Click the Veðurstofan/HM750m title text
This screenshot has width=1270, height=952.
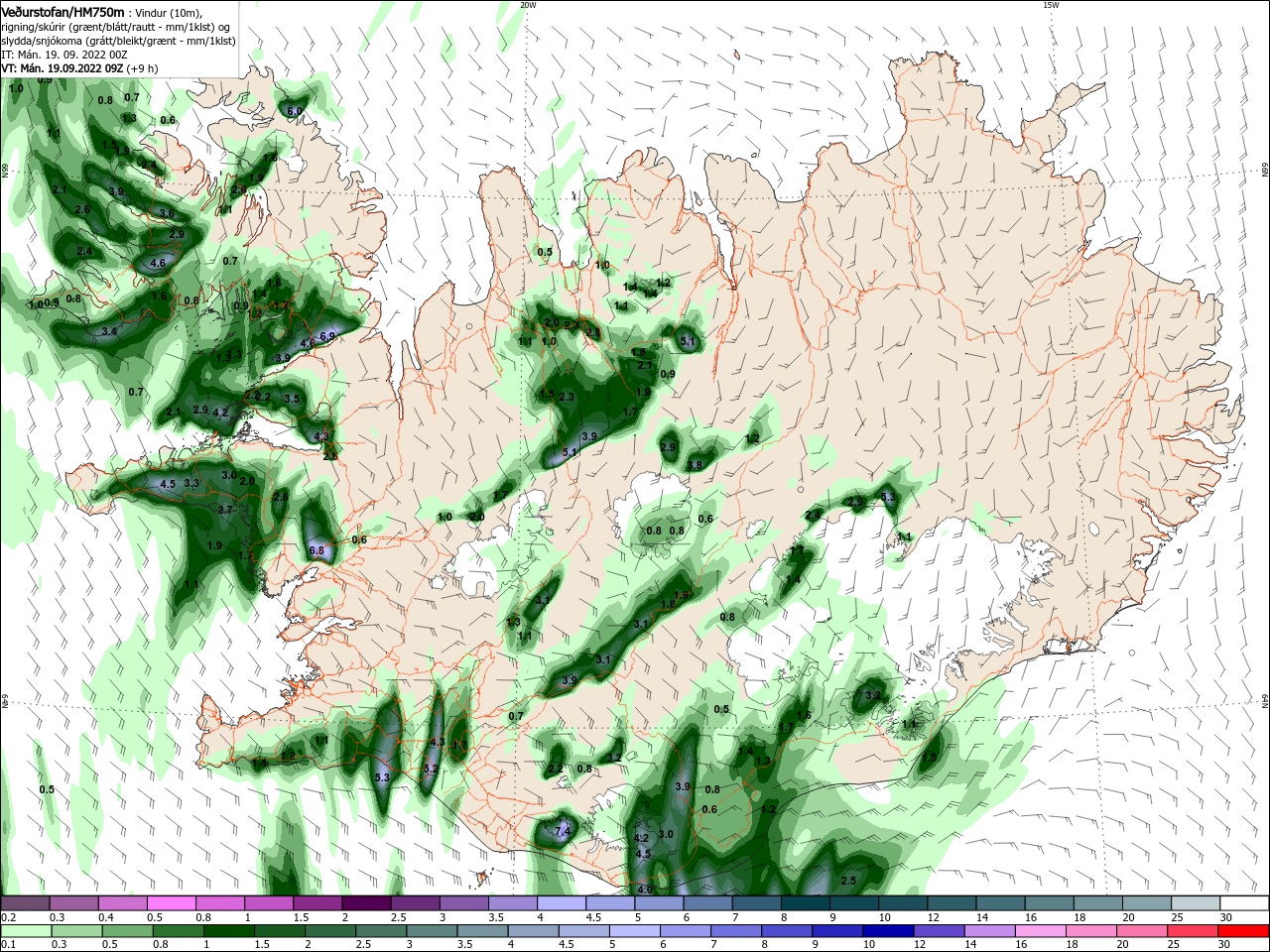pos(63,11)
